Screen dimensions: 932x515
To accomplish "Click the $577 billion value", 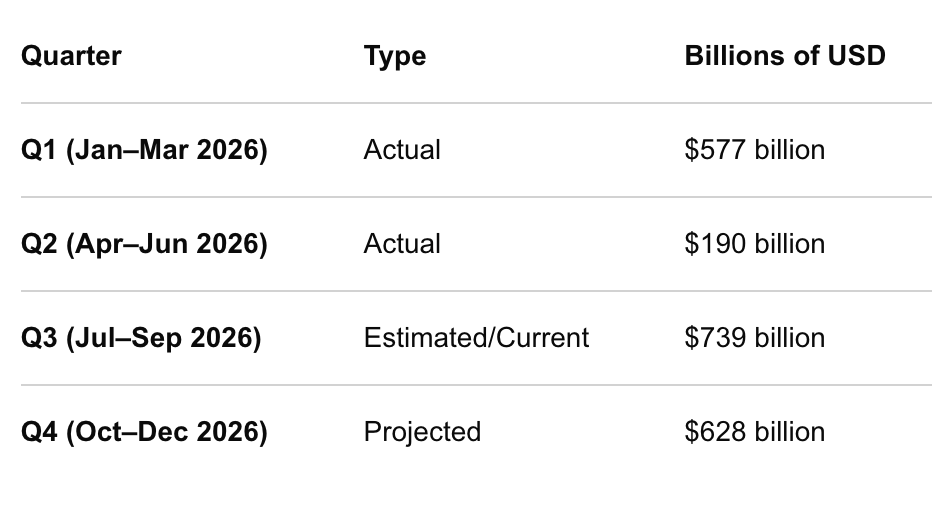I will (754, 150).
